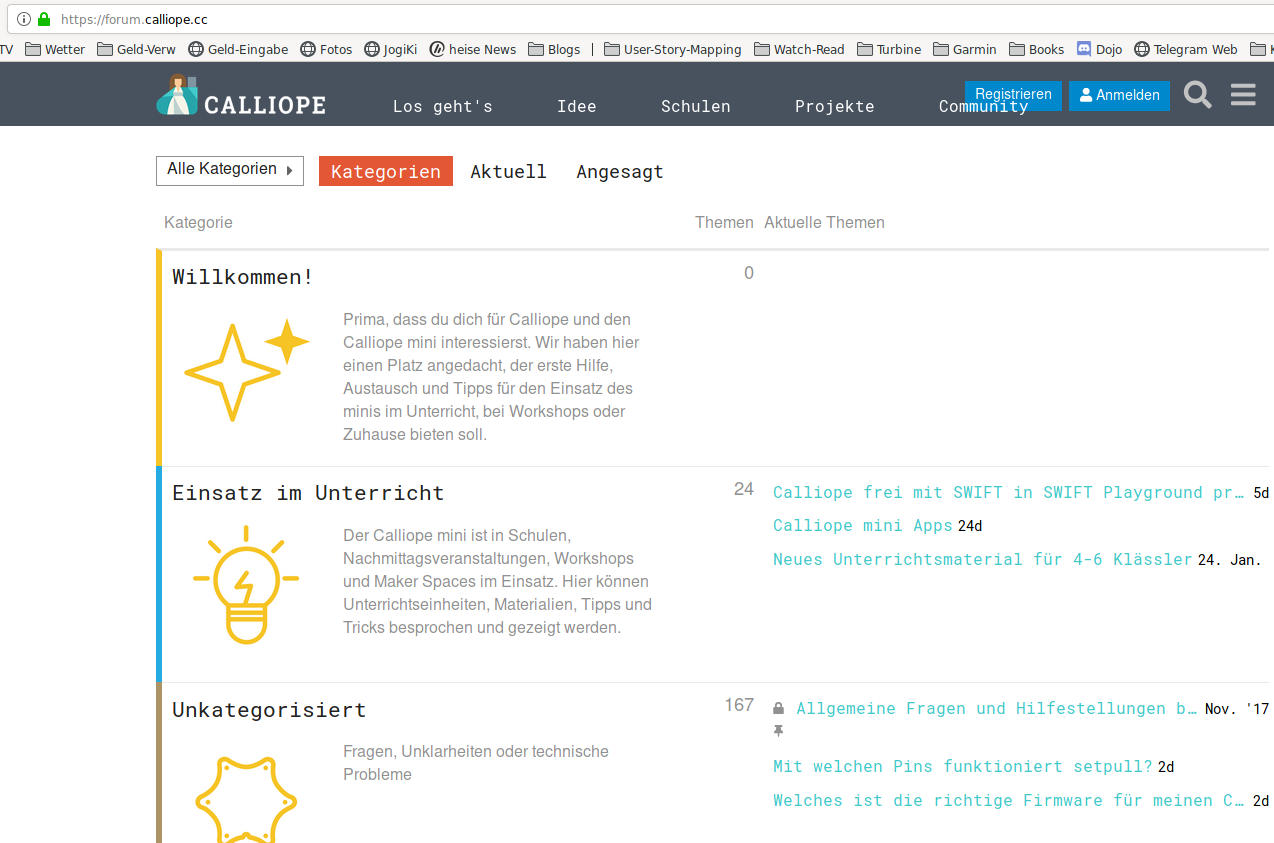This screenshot has height=843, width=1274.
Task: Open topic Calliope mini Apps
Action: click(x=863, y=525)
